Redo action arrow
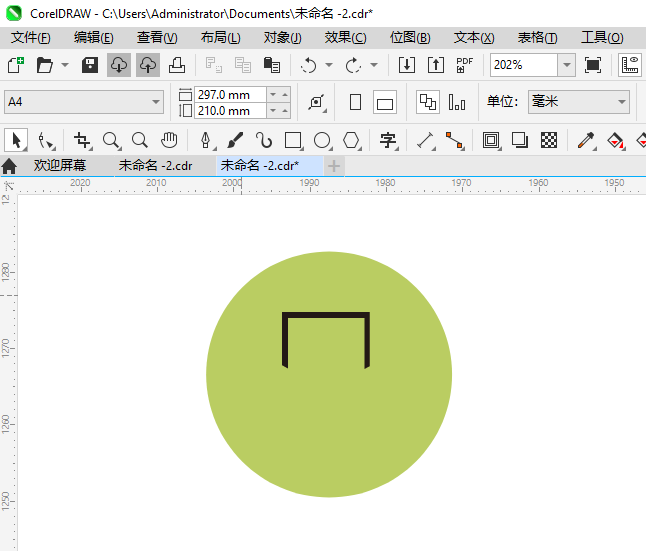 (x=353, y=65)
